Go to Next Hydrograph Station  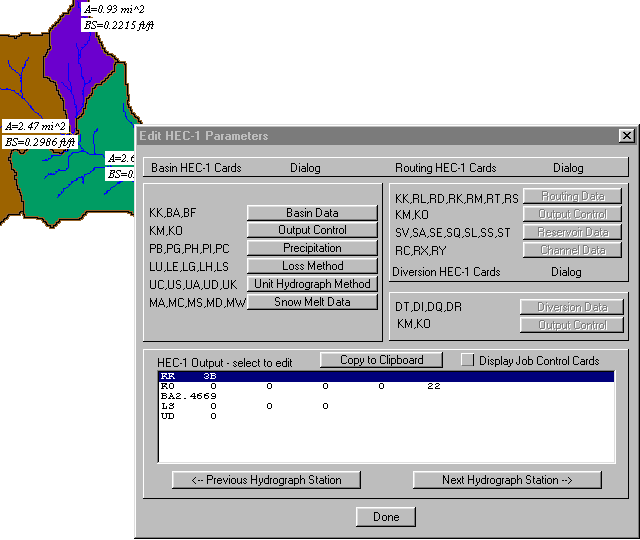(x=507, y=480)
